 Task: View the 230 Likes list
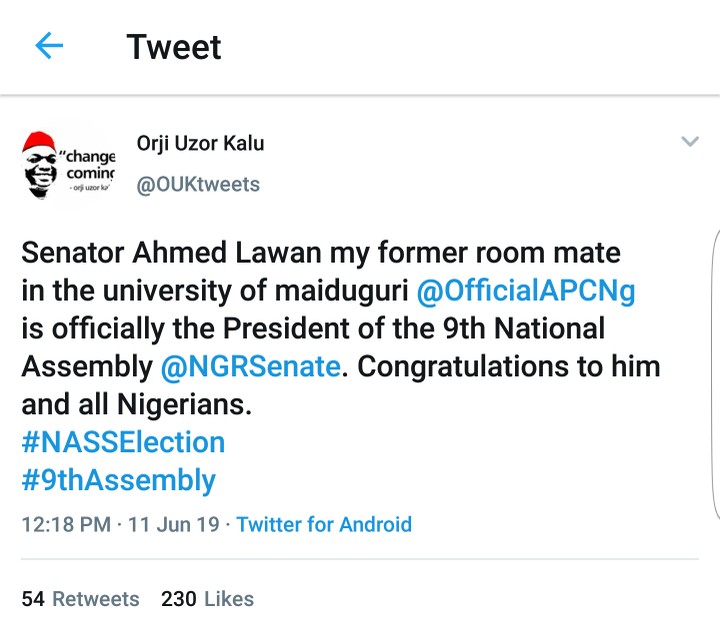tap(207, 599)
